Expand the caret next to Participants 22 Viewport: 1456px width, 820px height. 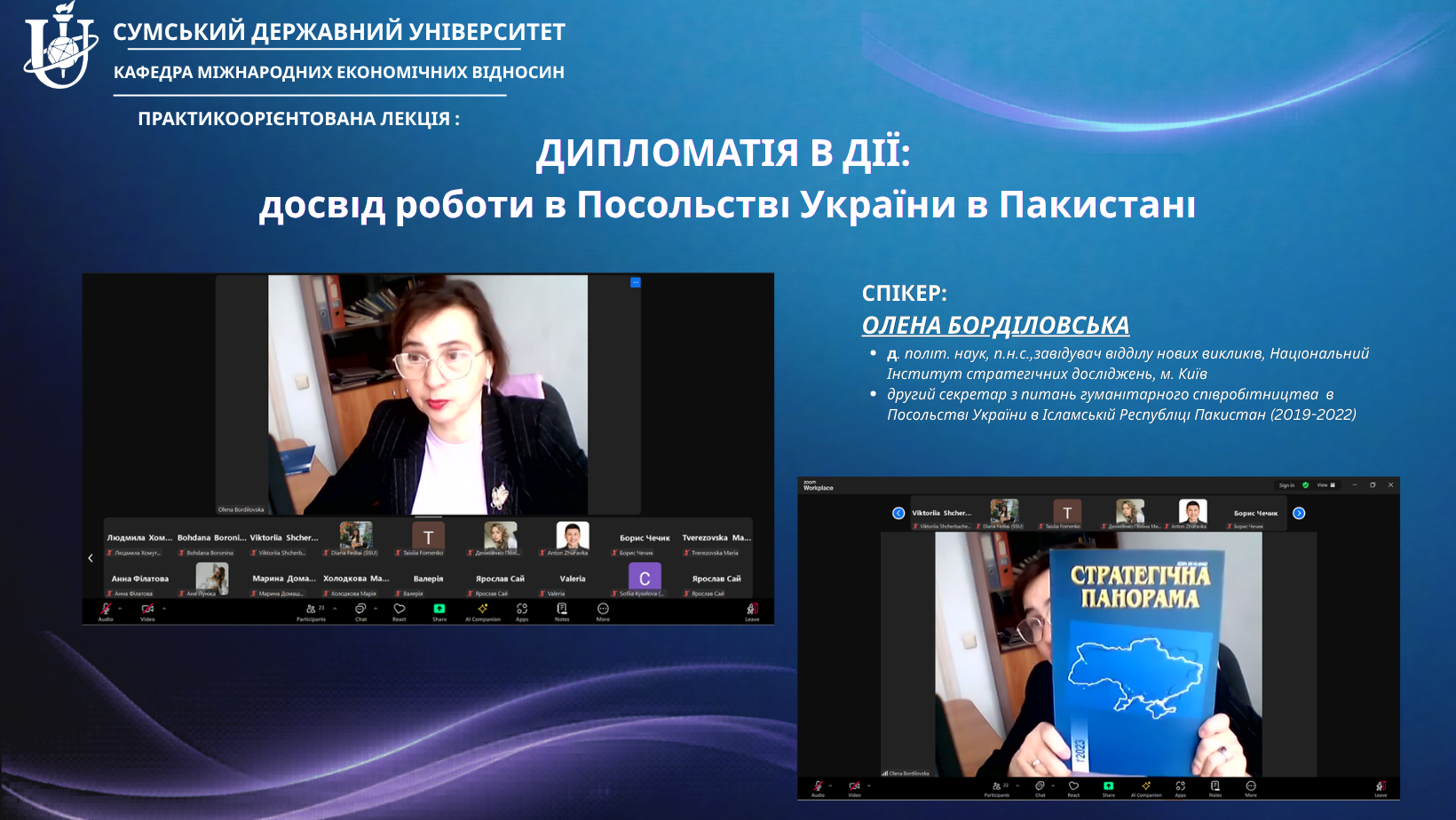coord(1017,785)
